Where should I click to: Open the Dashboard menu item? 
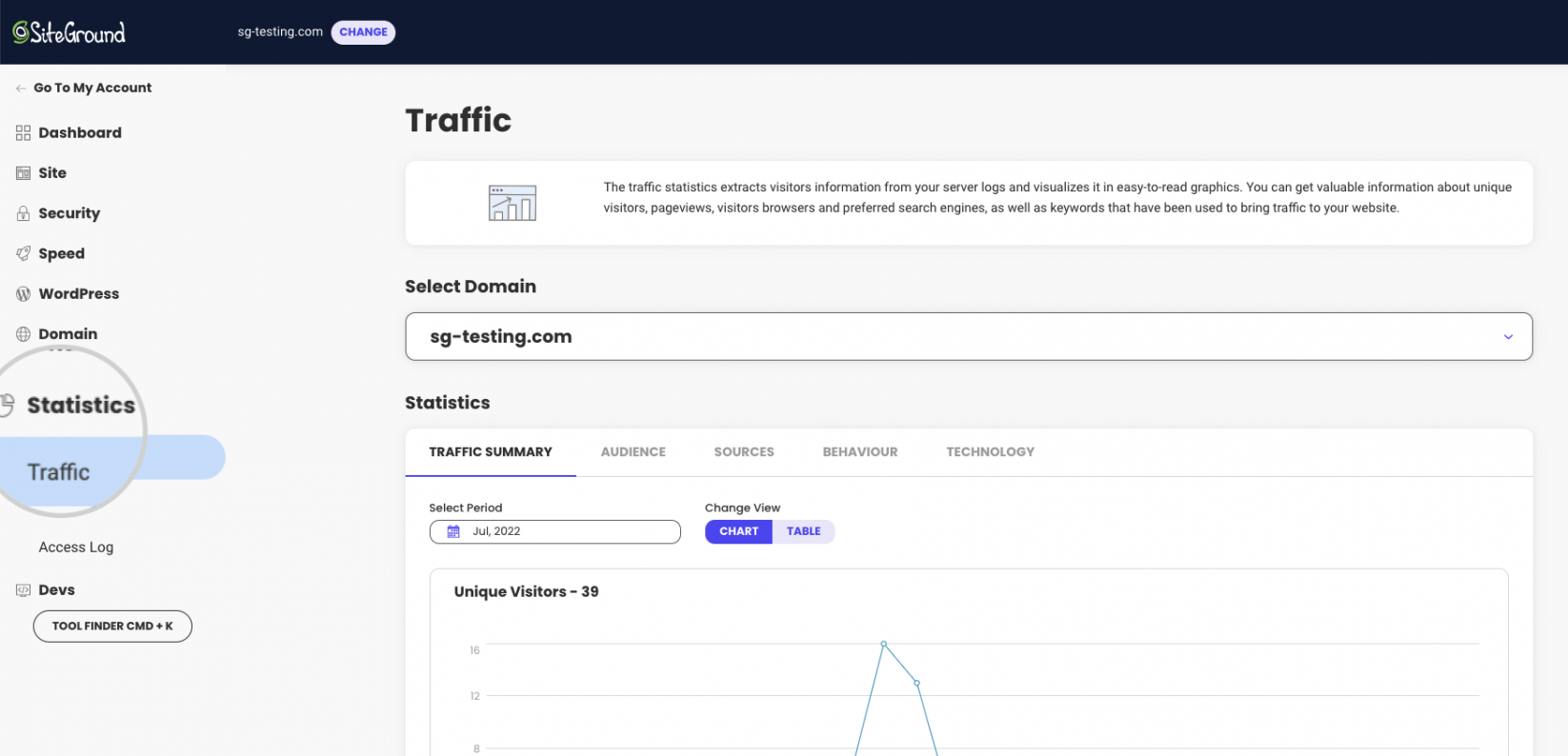80,133
